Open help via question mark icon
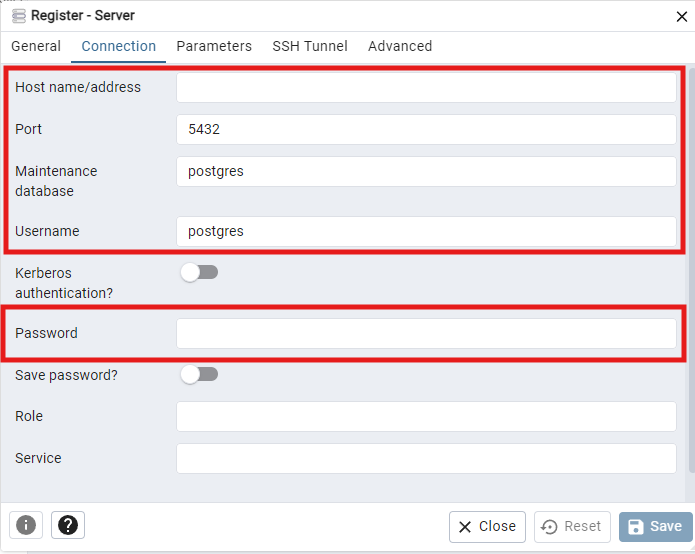 [68, 525]
